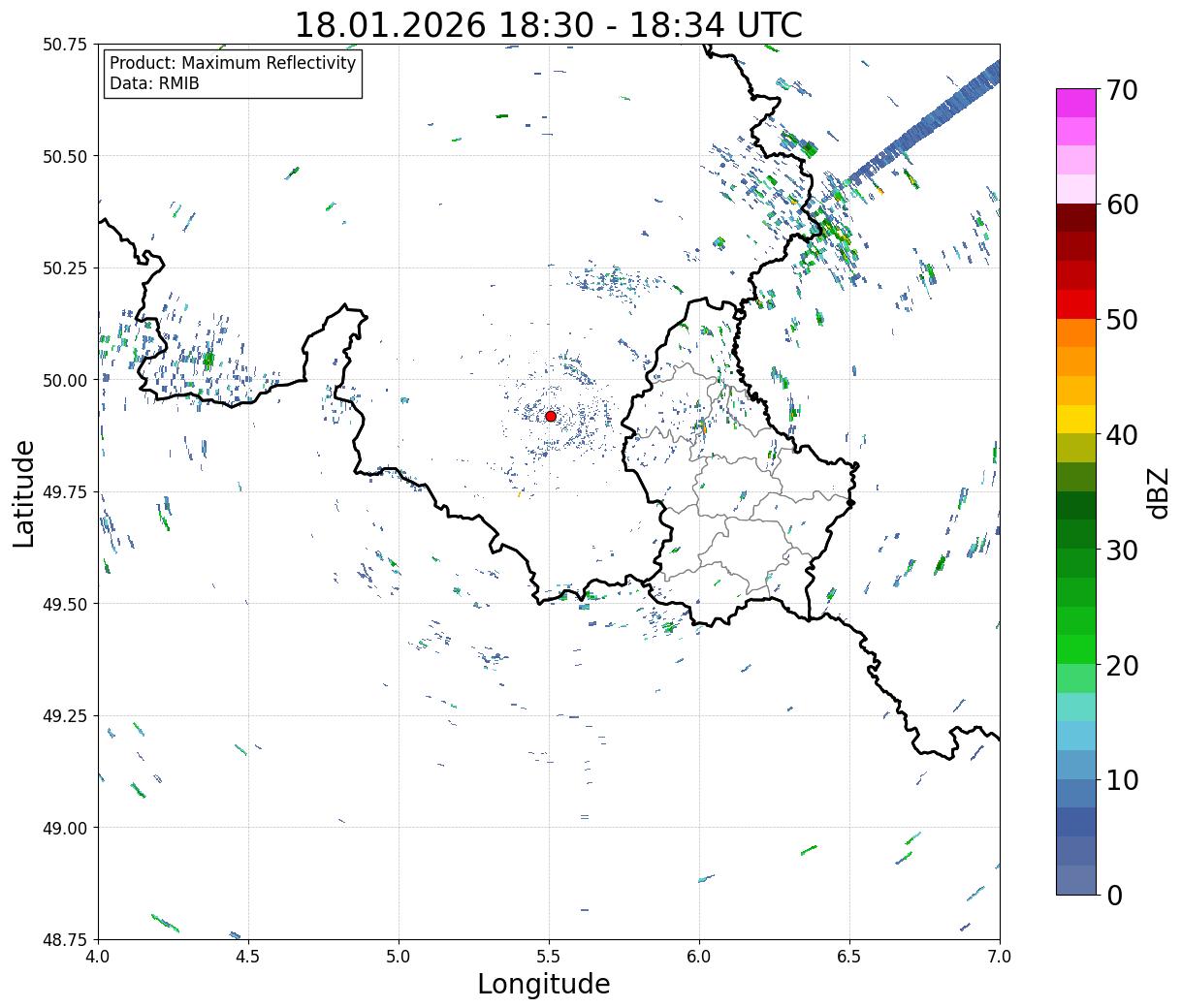Click the latitude tick label 48.75
Screen dimensions: 1182x1008
(x=65, y=939)
